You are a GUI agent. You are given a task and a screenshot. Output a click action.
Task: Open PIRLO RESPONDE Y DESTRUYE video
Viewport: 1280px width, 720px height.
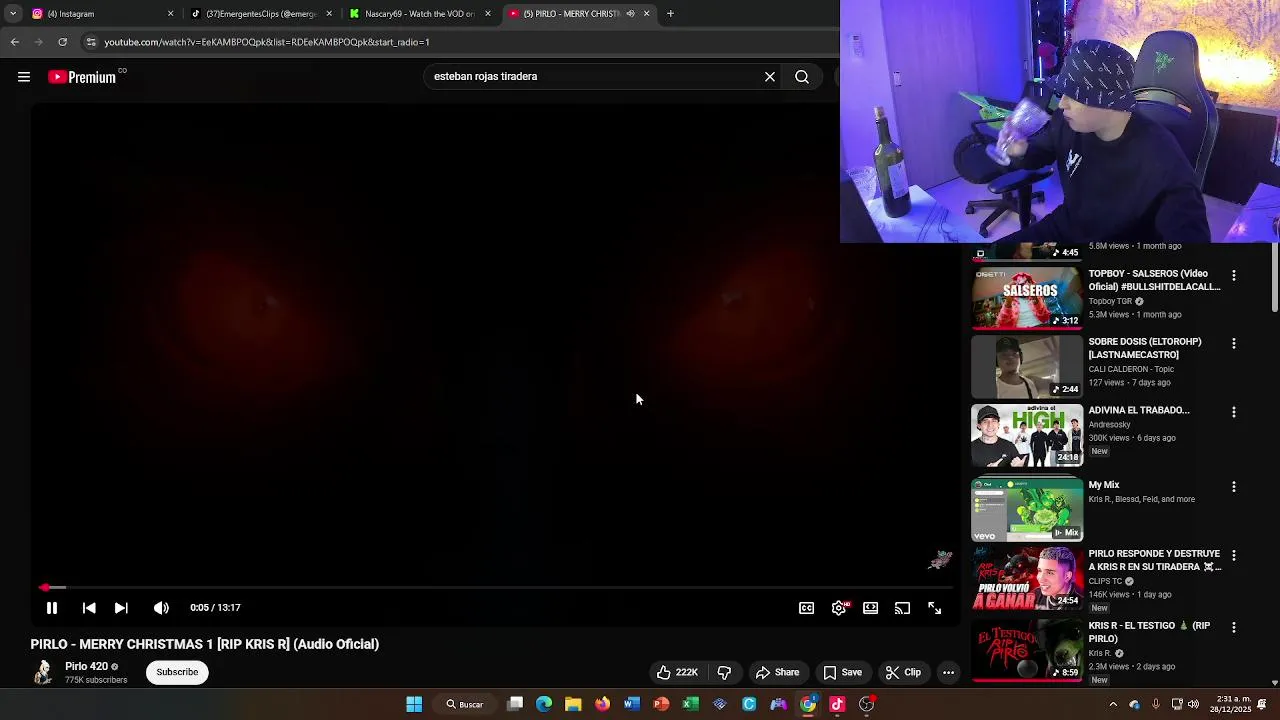(x=1027, y=579)
